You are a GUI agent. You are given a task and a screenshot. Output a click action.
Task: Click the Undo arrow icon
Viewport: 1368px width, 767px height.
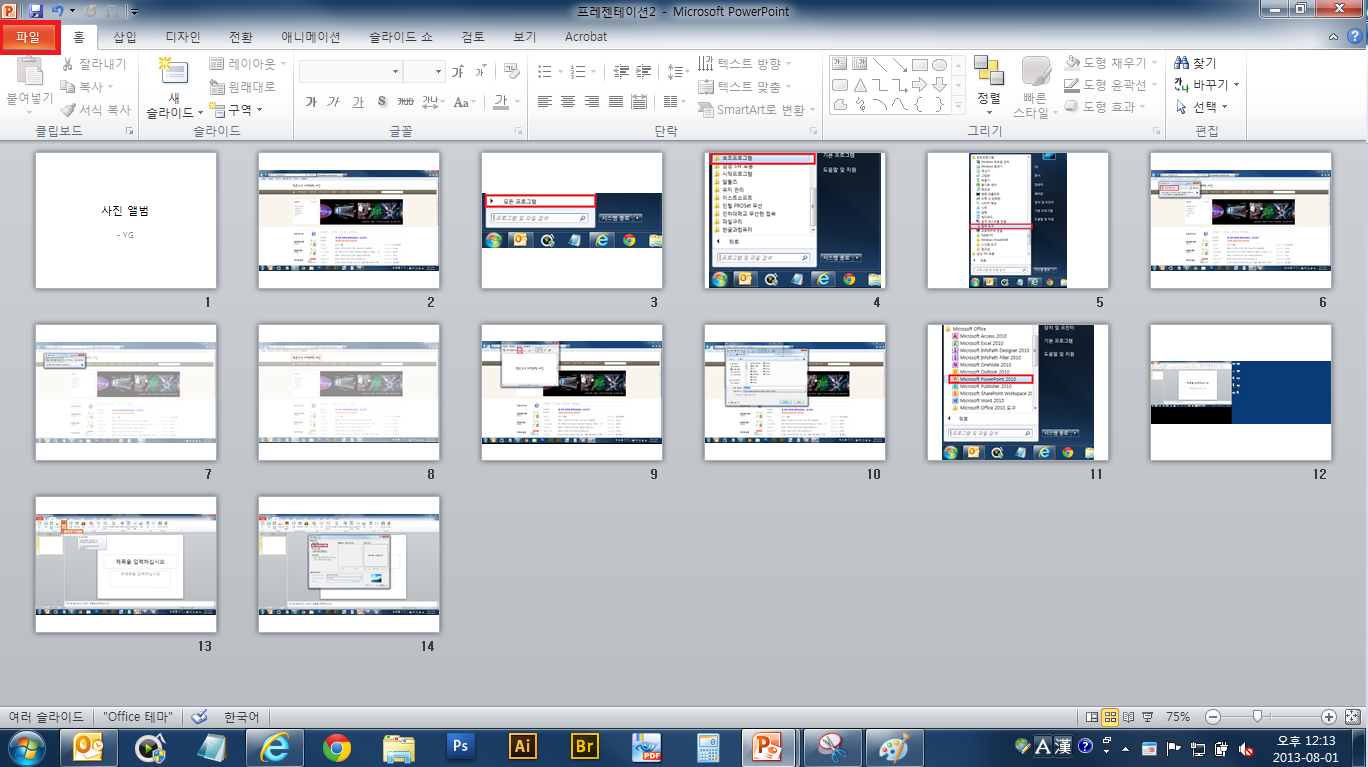(x=58, y=11)
